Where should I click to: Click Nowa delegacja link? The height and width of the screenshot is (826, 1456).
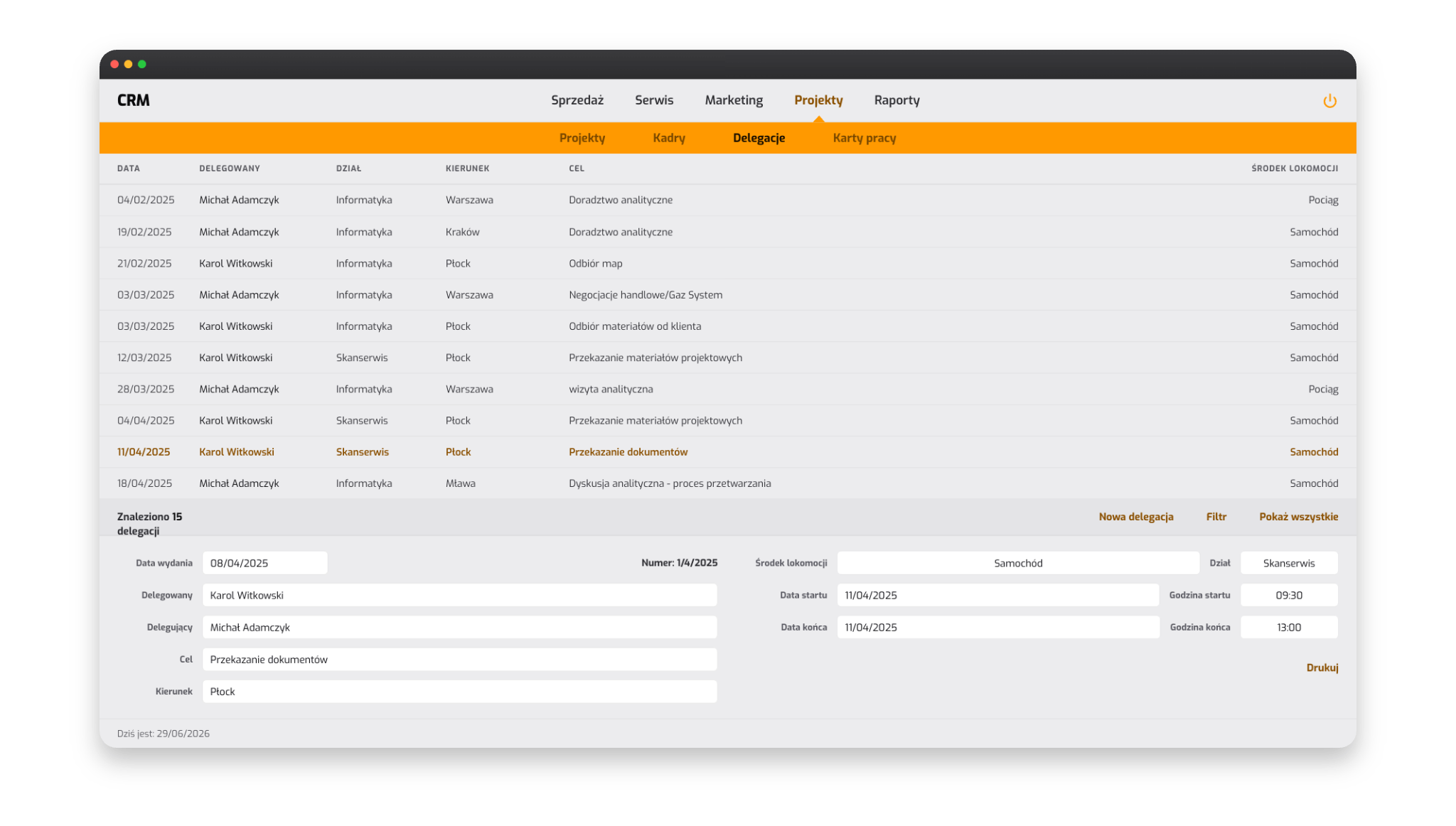pos(1135,517)
